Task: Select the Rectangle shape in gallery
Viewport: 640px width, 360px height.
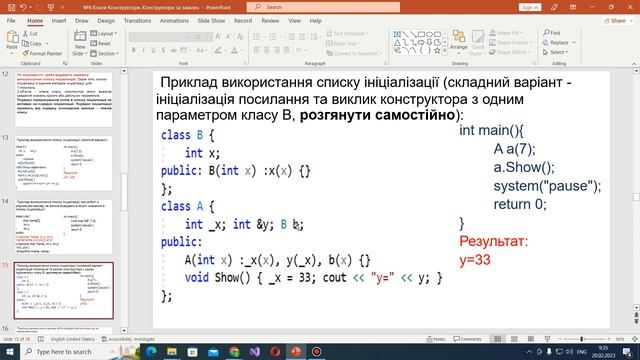Action: [421, 34]
